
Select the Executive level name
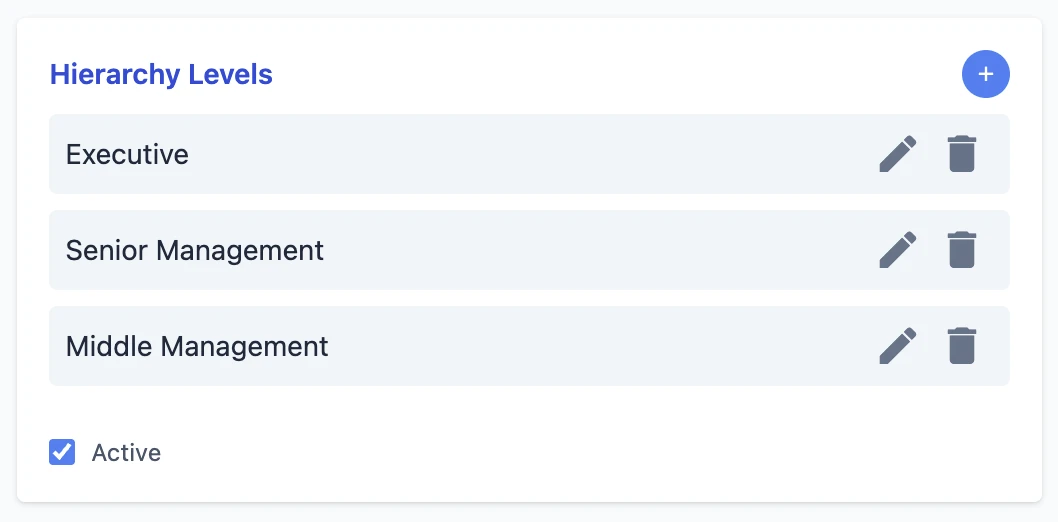pyautogui.click(x=127, y=155)
